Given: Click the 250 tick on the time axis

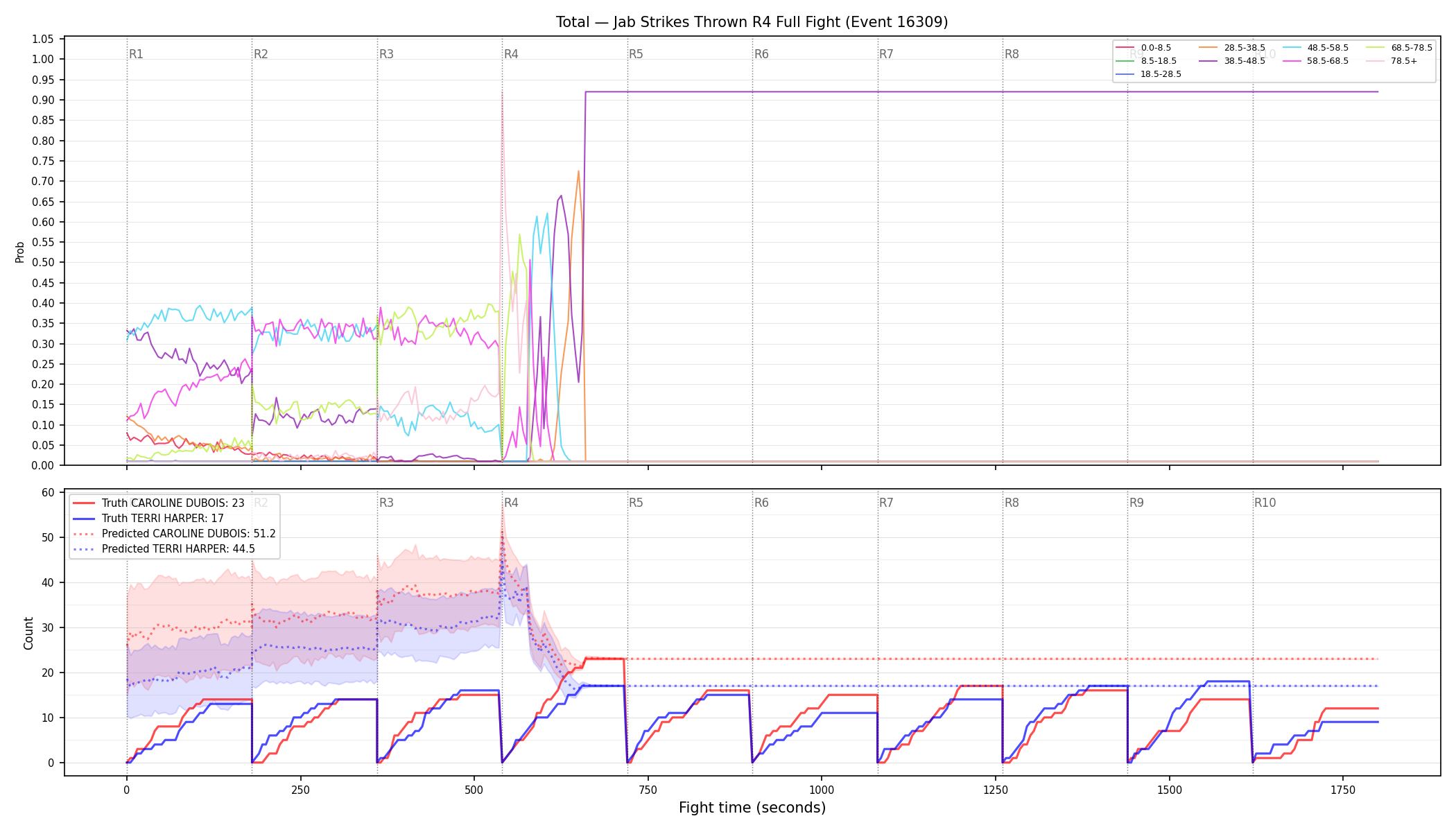Looking at the screenshot, I should coord(300,790).
